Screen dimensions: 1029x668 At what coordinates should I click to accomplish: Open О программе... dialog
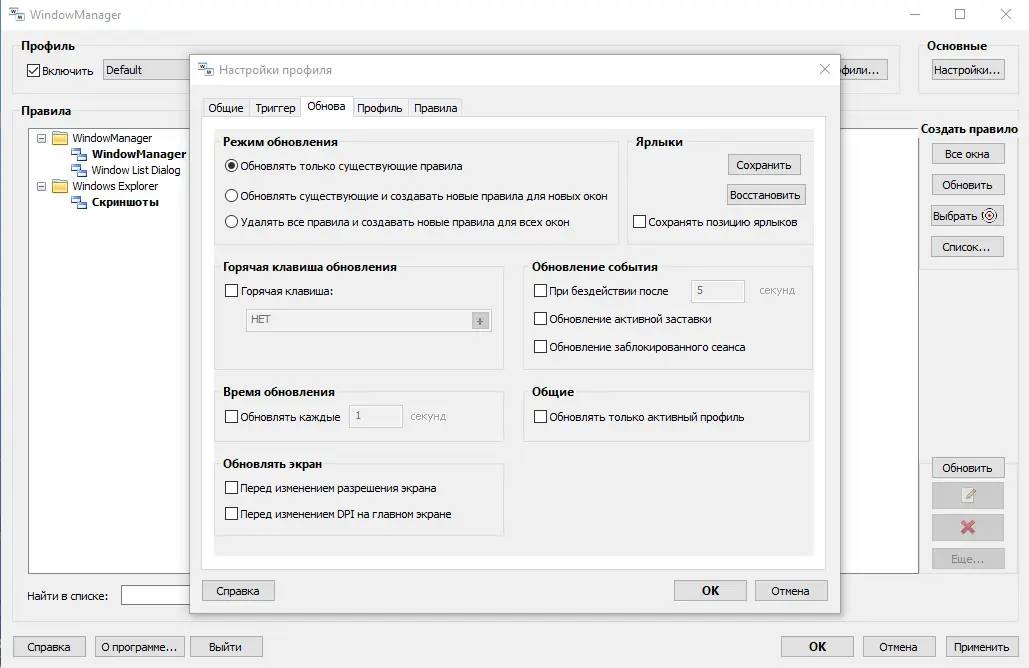tap(139, 646)
